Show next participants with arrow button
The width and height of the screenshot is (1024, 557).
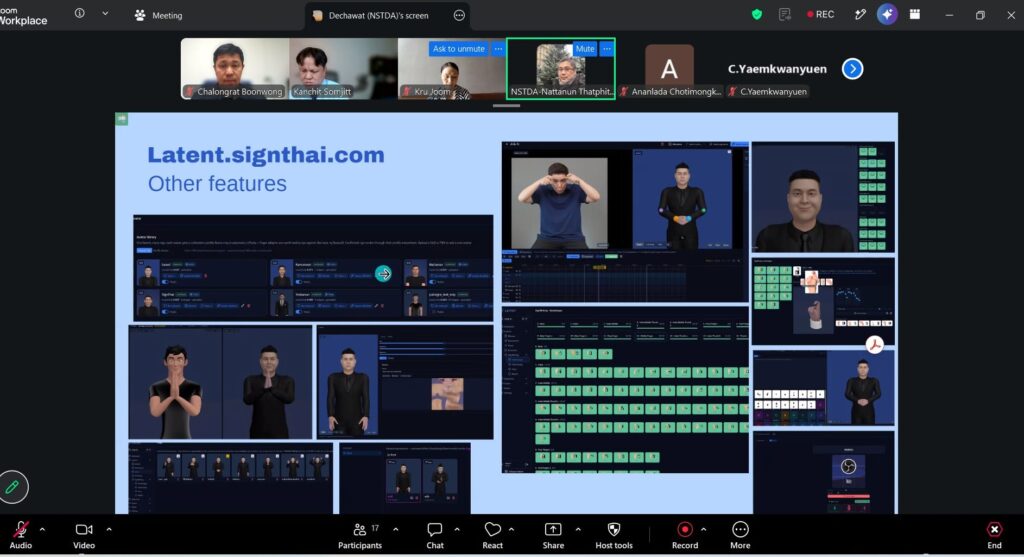852,69
